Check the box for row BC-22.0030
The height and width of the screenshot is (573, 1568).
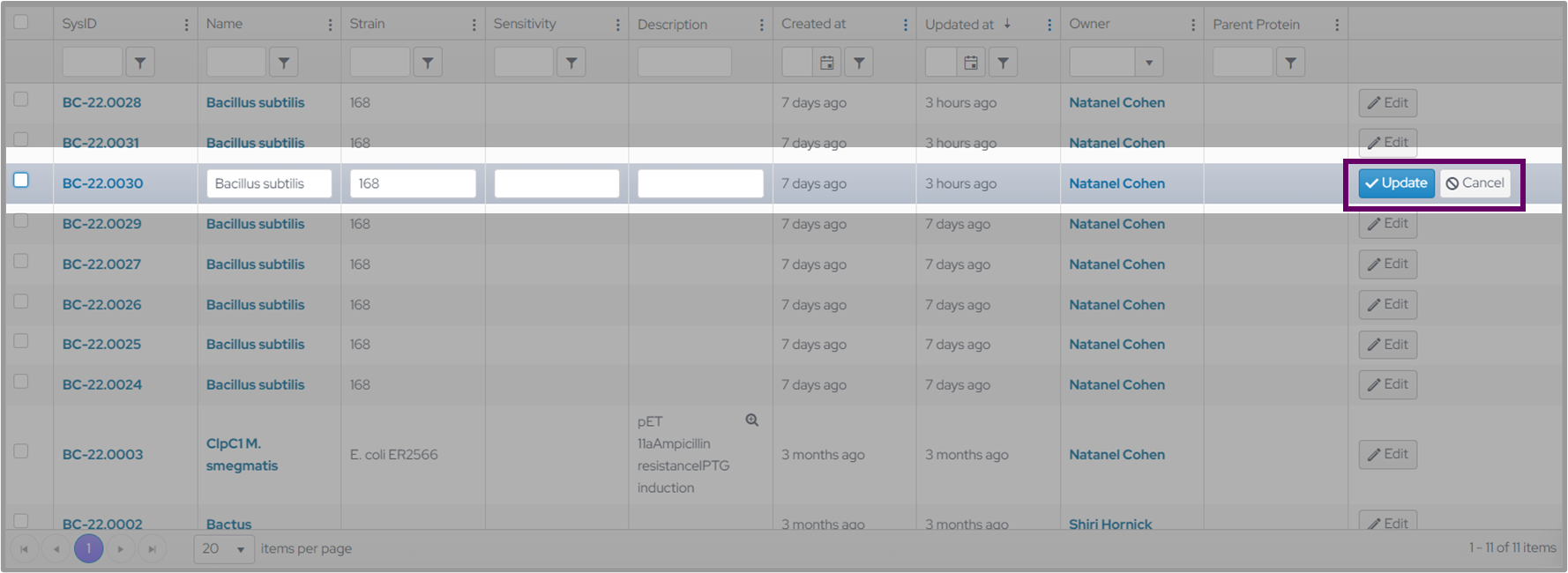point(21,181)
